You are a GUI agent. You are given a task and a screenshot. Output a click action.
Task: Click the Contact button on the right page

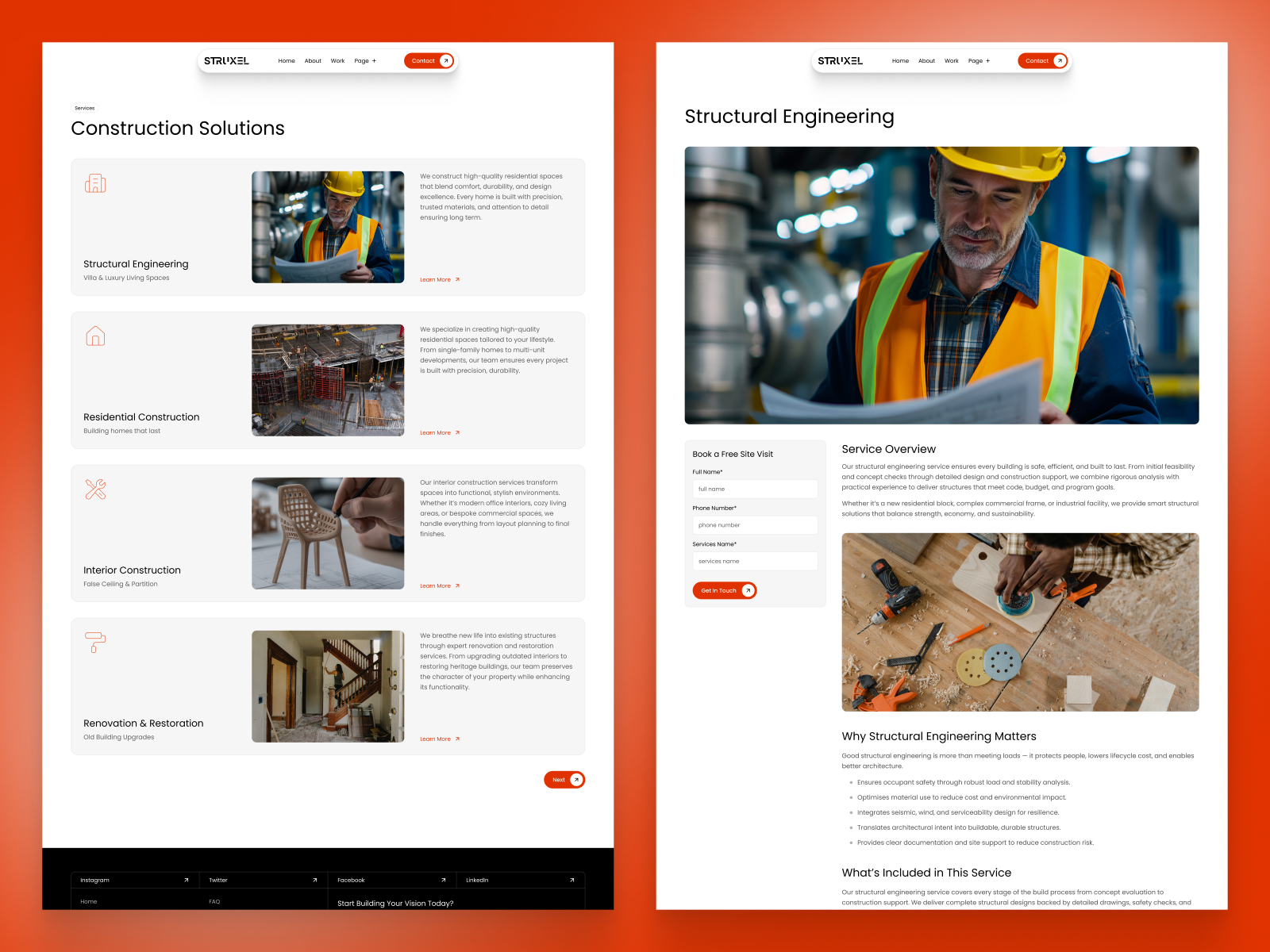[1042, 61]
